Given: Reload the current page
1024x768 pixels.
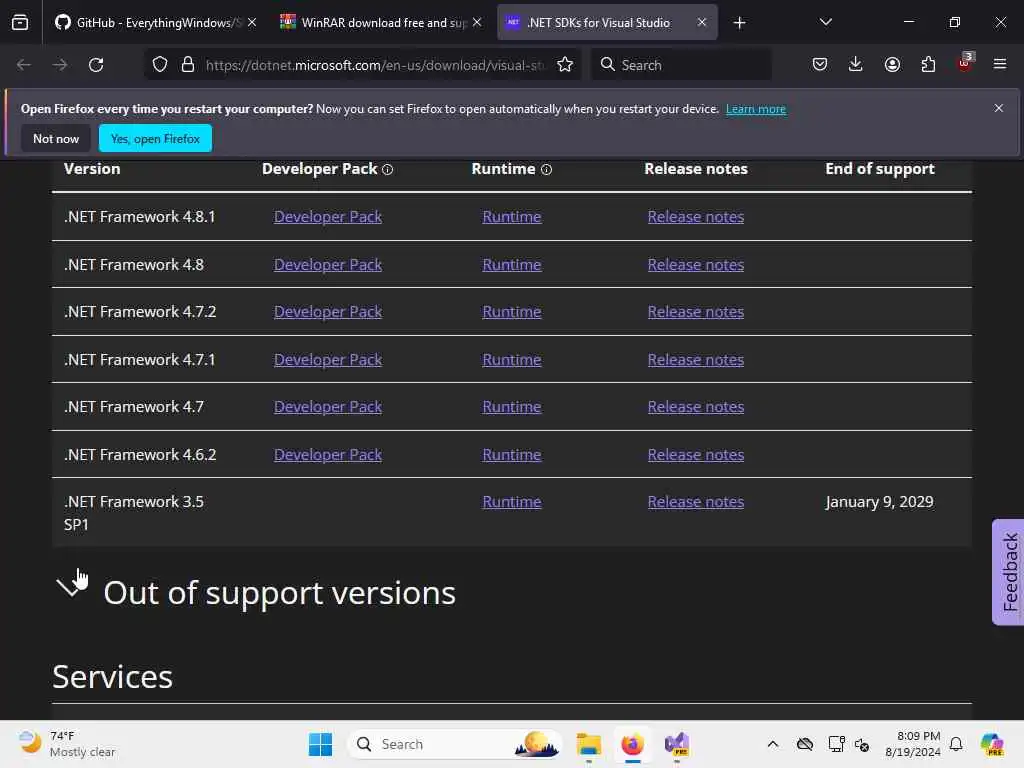Looking at the screenshot, I should [96, 65].
